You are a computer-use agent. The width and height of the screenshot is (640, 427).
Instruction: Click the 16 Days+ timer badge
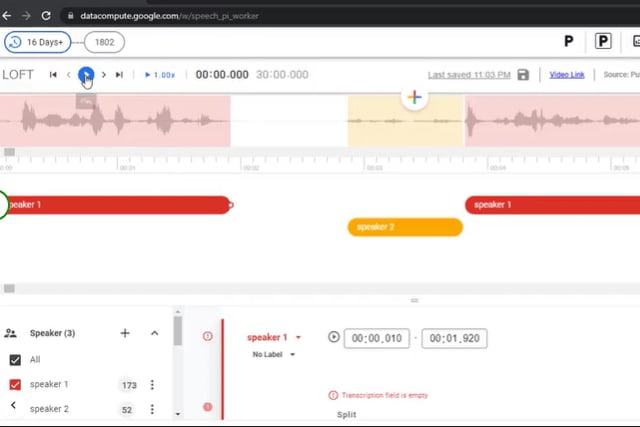click(x=38, y=42)
